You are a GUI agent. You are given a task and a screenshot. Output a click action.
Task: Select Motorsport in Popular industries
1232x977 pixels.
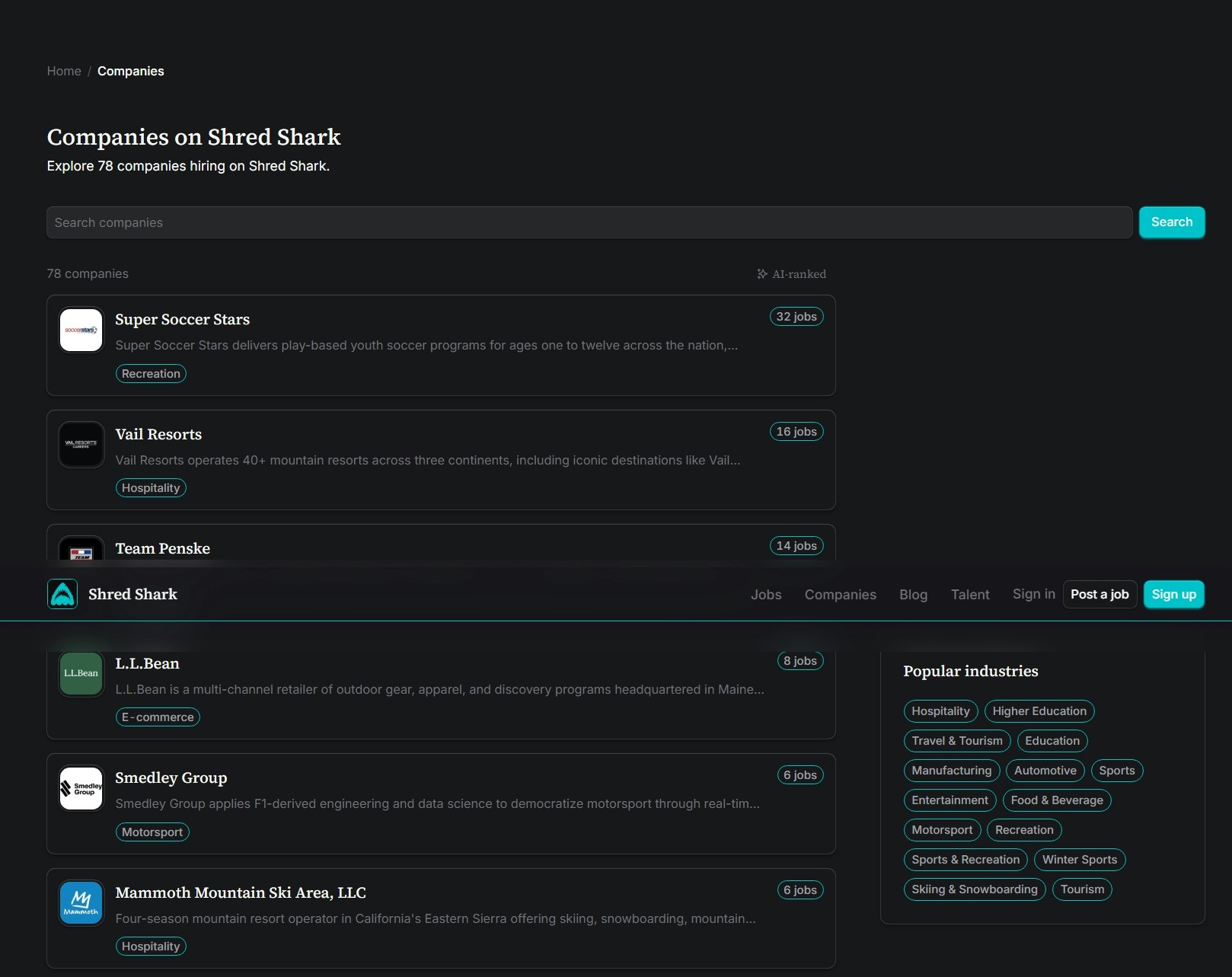pos(943,830)
